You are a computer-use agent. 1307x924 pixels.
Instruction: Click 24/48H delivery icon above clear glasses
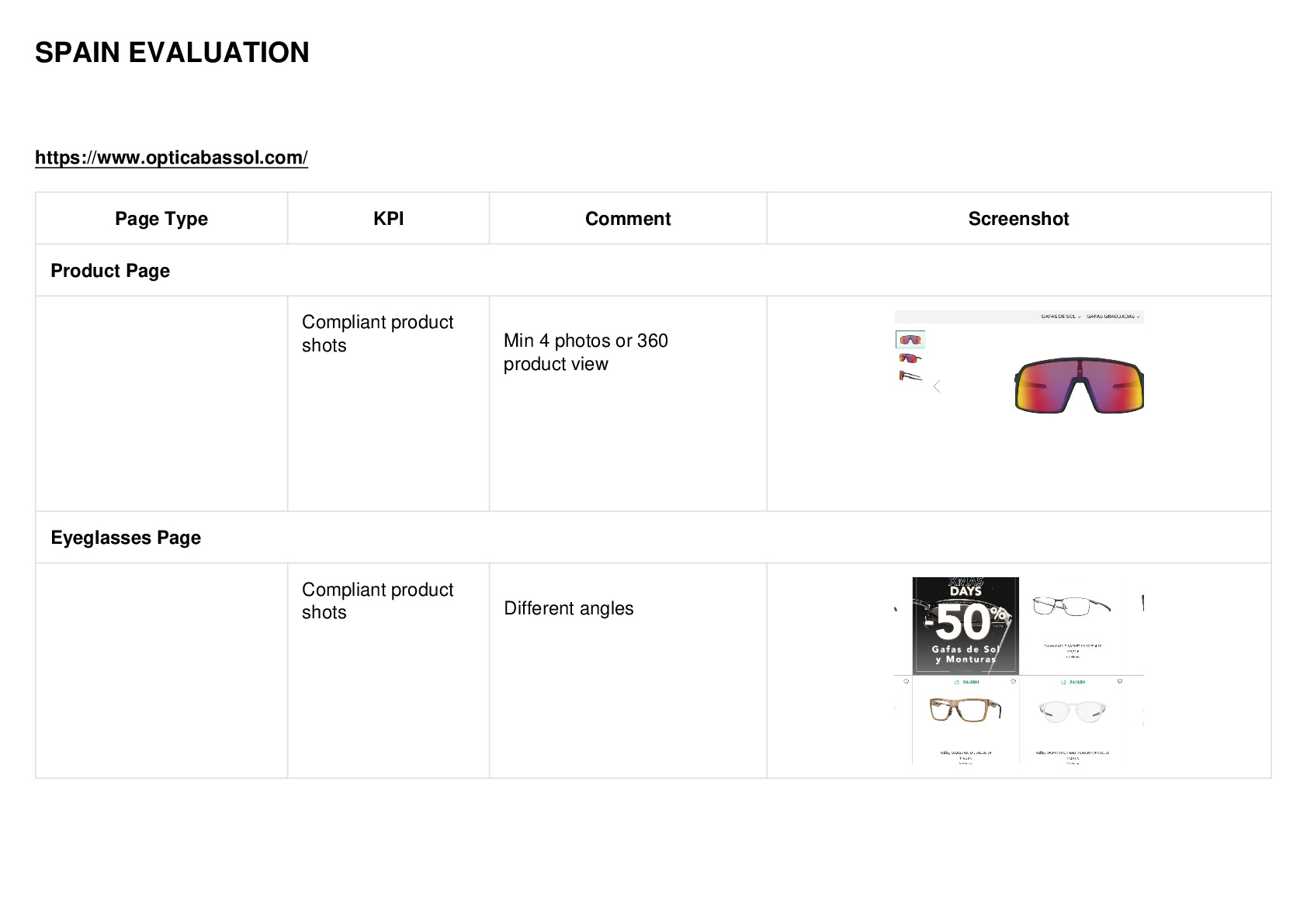coord(1073,682)
